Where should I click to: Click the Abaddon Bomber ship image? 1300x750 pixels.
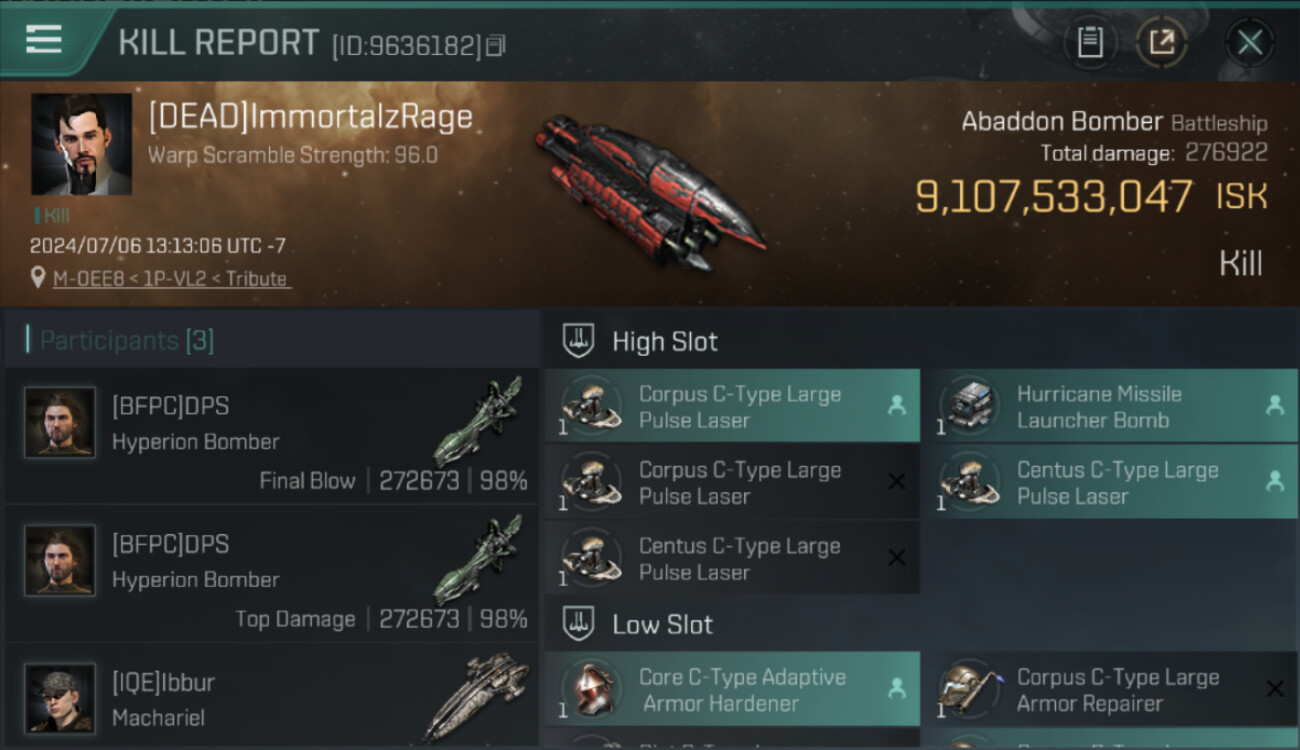(648, 192)
